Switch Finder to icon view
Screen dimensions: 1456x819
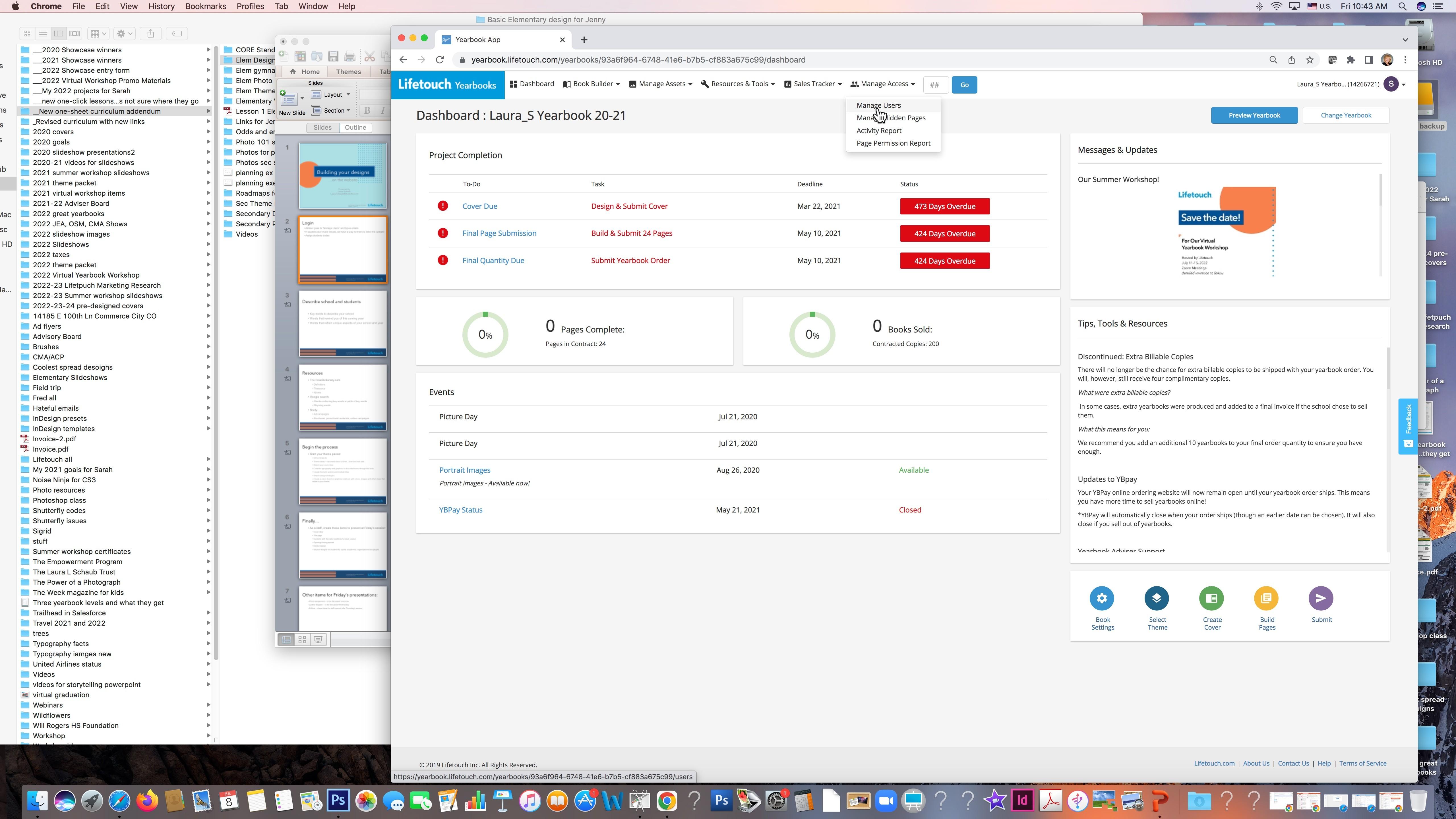(27, 33)
